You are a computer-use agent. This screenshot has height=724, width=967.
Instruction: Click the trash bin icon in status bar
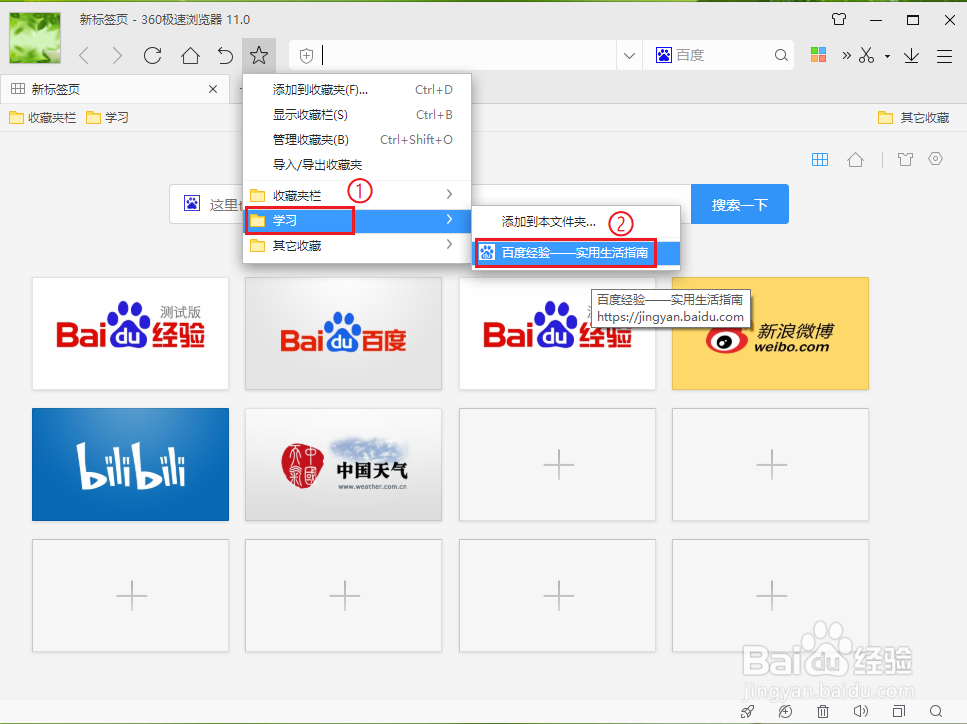823,712
